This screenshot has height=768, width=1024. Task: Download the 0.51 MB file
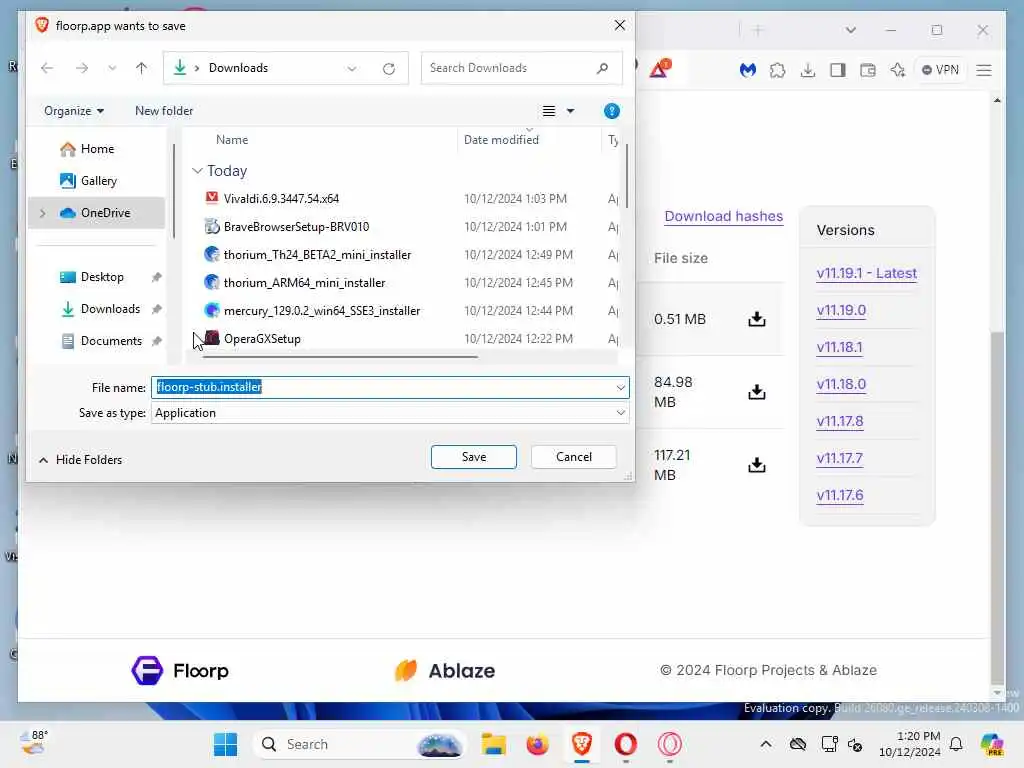click(757, 319)
